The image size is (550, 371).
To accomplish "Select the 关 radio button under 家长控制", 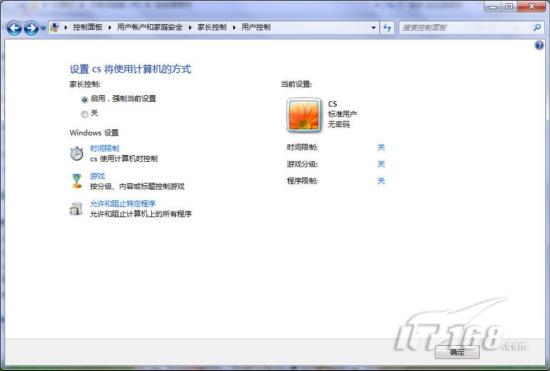I will click(x=84, y=114).
